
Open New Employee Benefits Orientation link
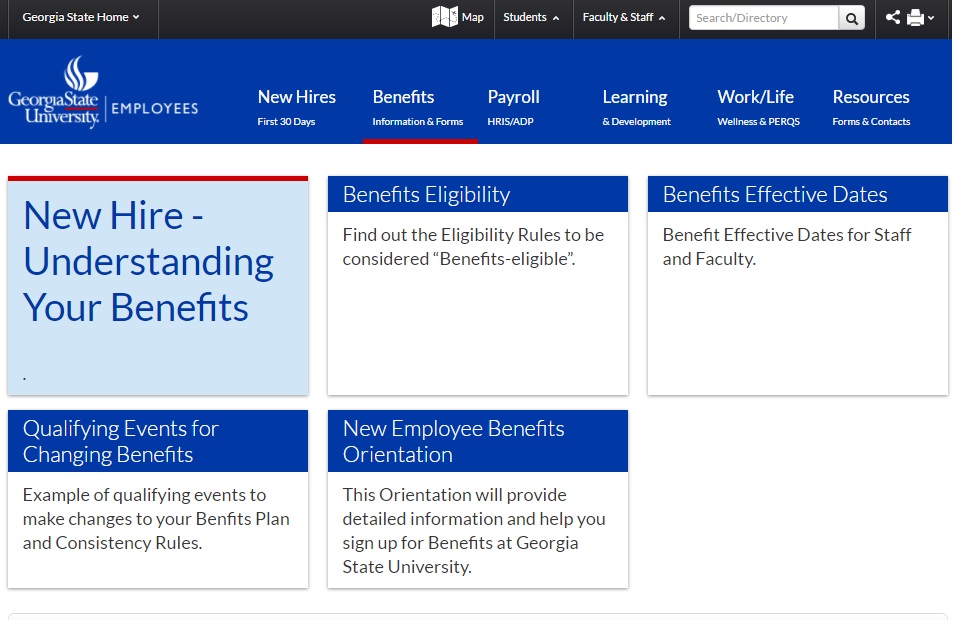click(453, 441)
